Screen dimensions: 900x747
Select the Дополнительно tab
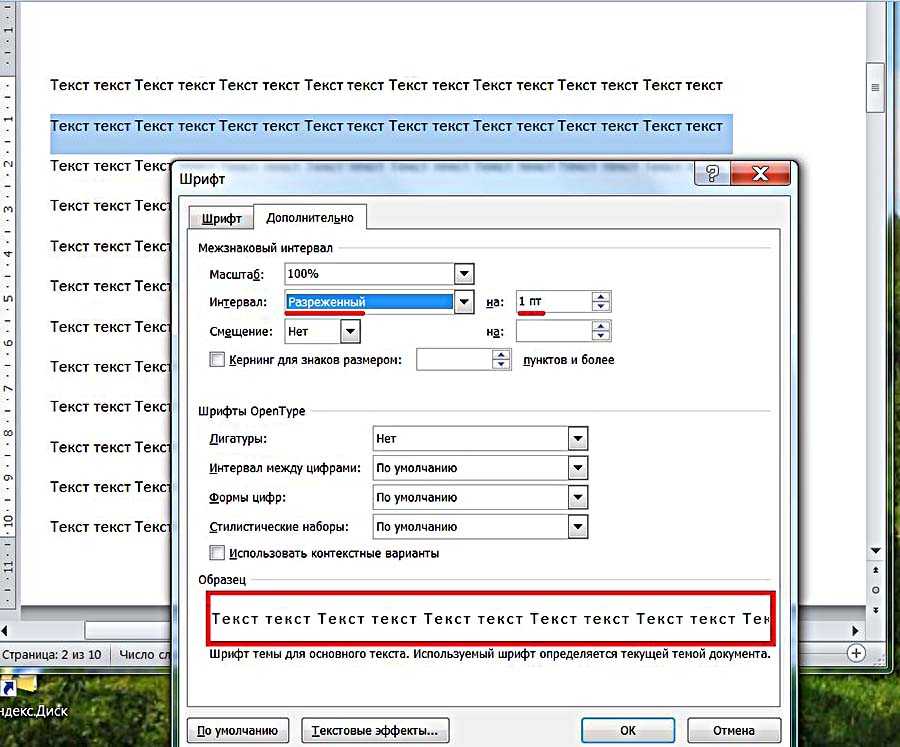309,217
